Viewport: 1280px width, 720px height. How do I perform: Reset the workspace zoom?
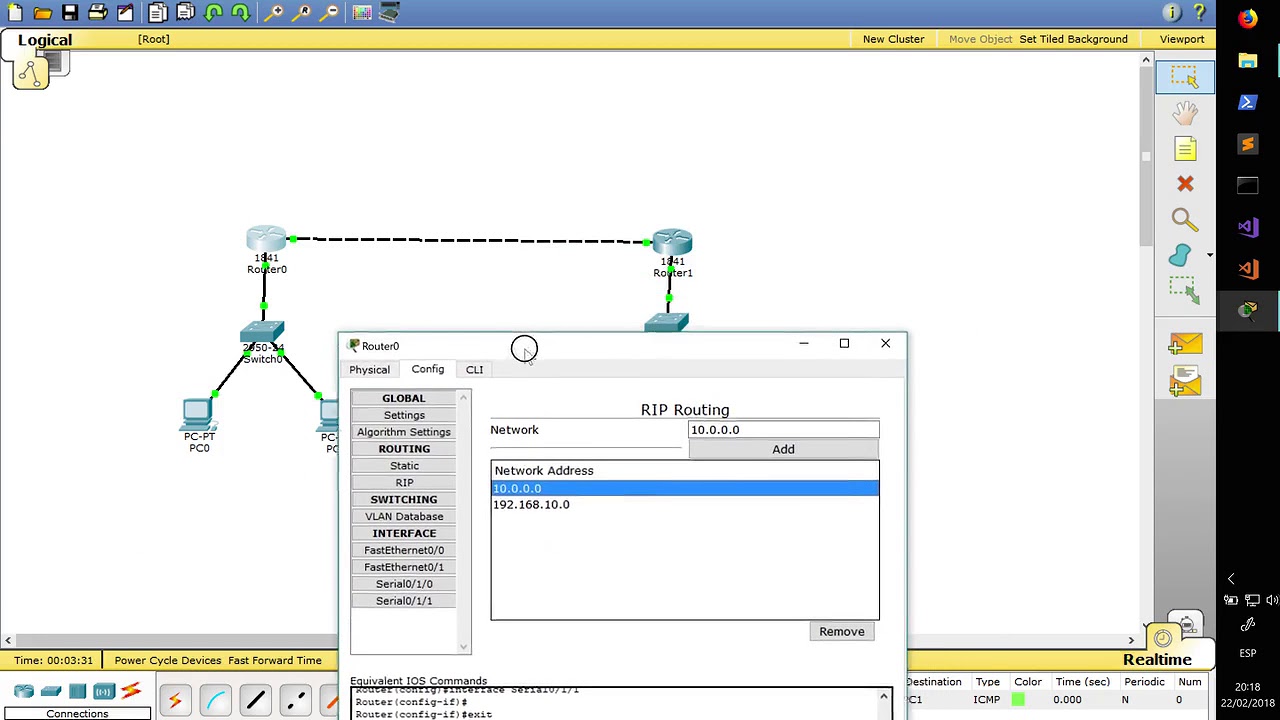coord(303,13)
